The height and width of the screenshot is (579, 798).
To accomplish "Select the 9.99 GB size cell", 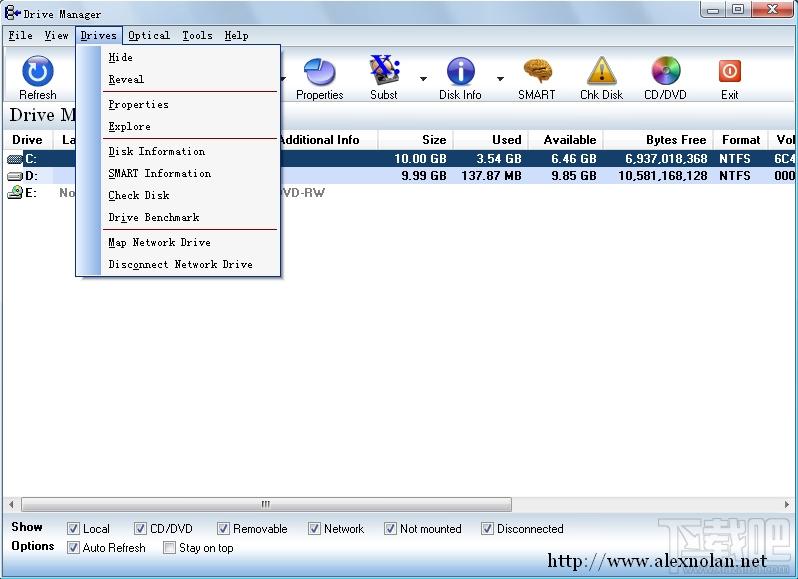I will click(424, 176).
